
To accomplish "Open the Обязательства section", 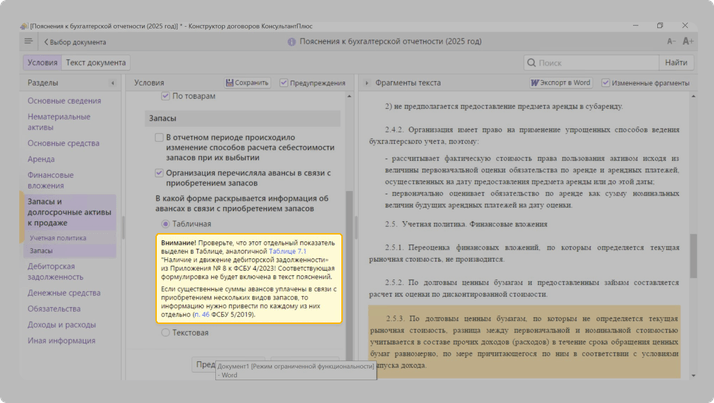I will click(54, 309).
